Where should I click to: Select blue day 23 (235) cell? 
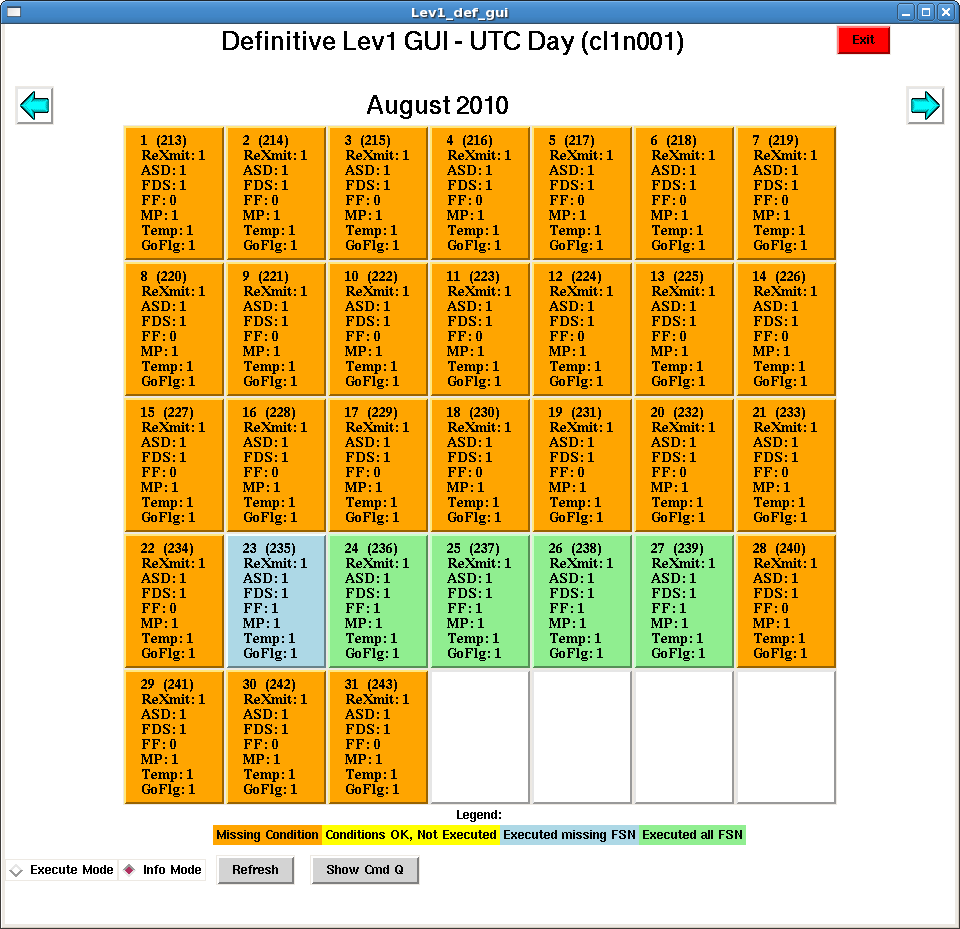pos(276,601)
